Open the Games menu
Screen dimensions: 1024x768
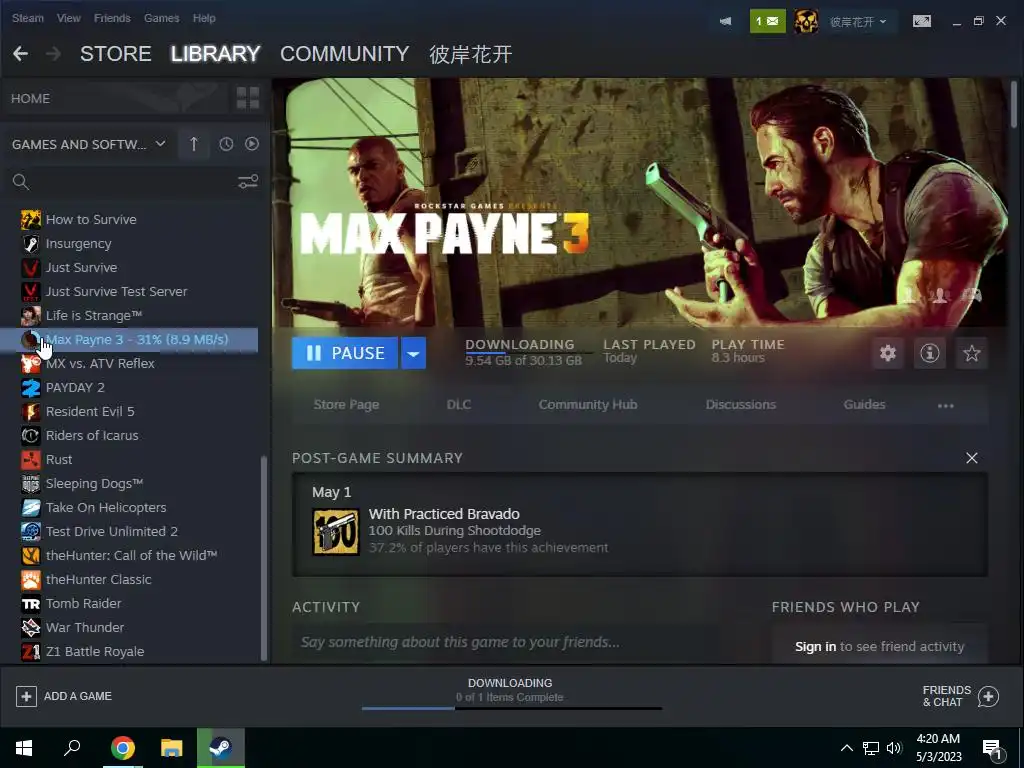pyautogui.click(x=161, y=18)
